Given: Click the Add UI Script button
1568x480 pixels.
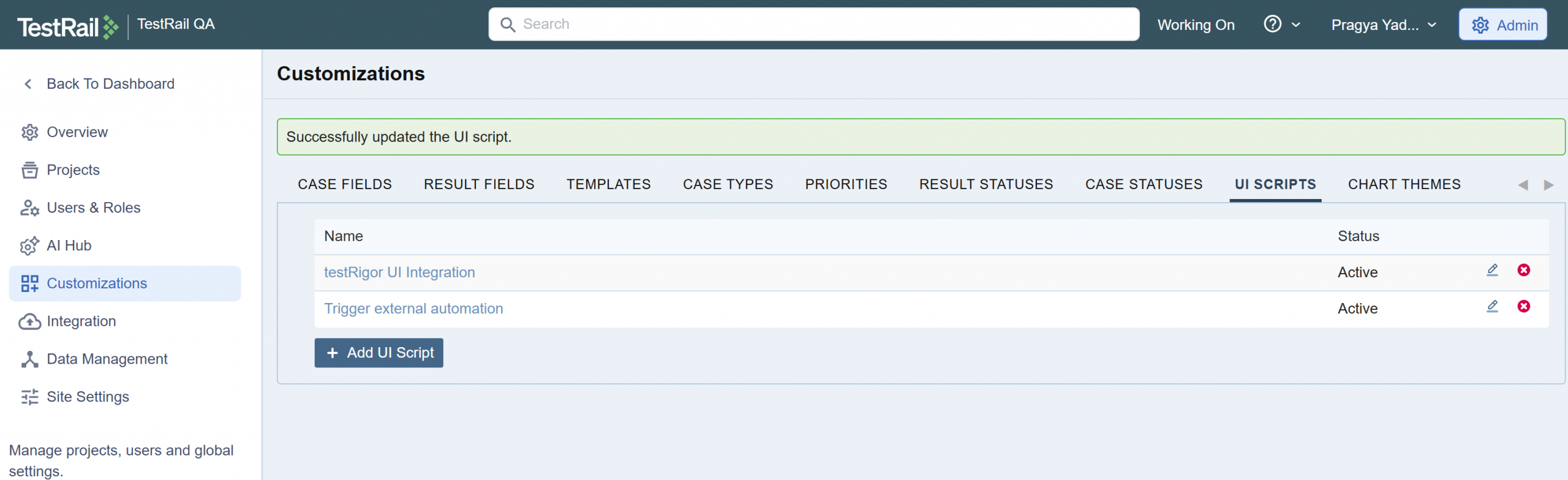Looking at the screenshot, I should click(379, 353).
